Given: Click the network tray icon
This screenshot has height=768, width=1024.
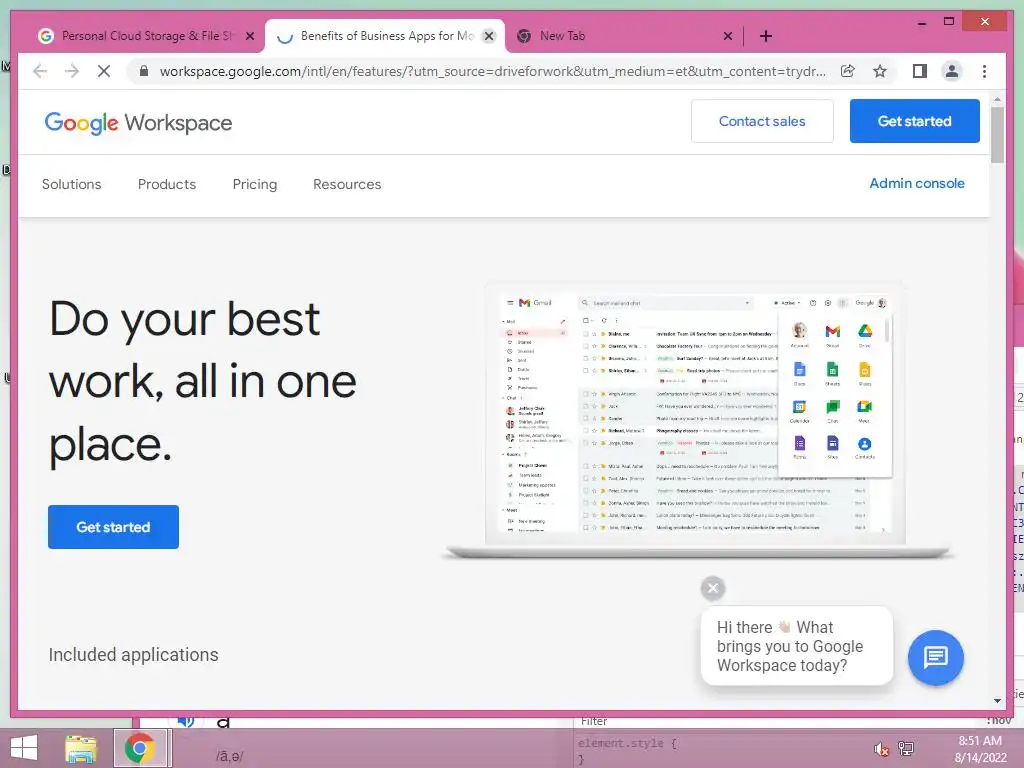Looking at the screenshot, I should (906, 748).
